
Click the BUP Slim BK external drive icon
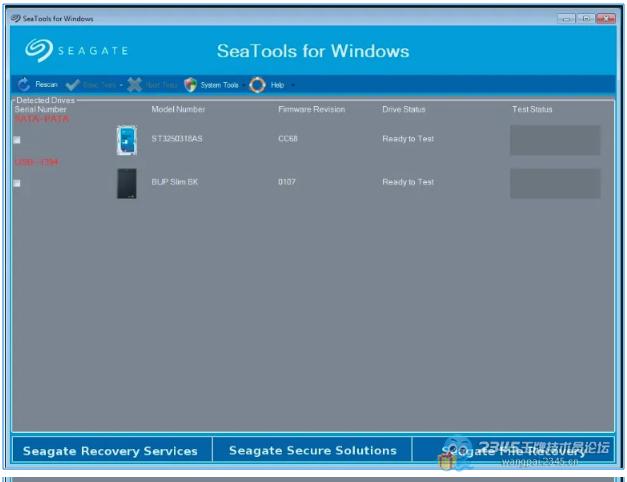pyautogui.click(x=127, y=183)
